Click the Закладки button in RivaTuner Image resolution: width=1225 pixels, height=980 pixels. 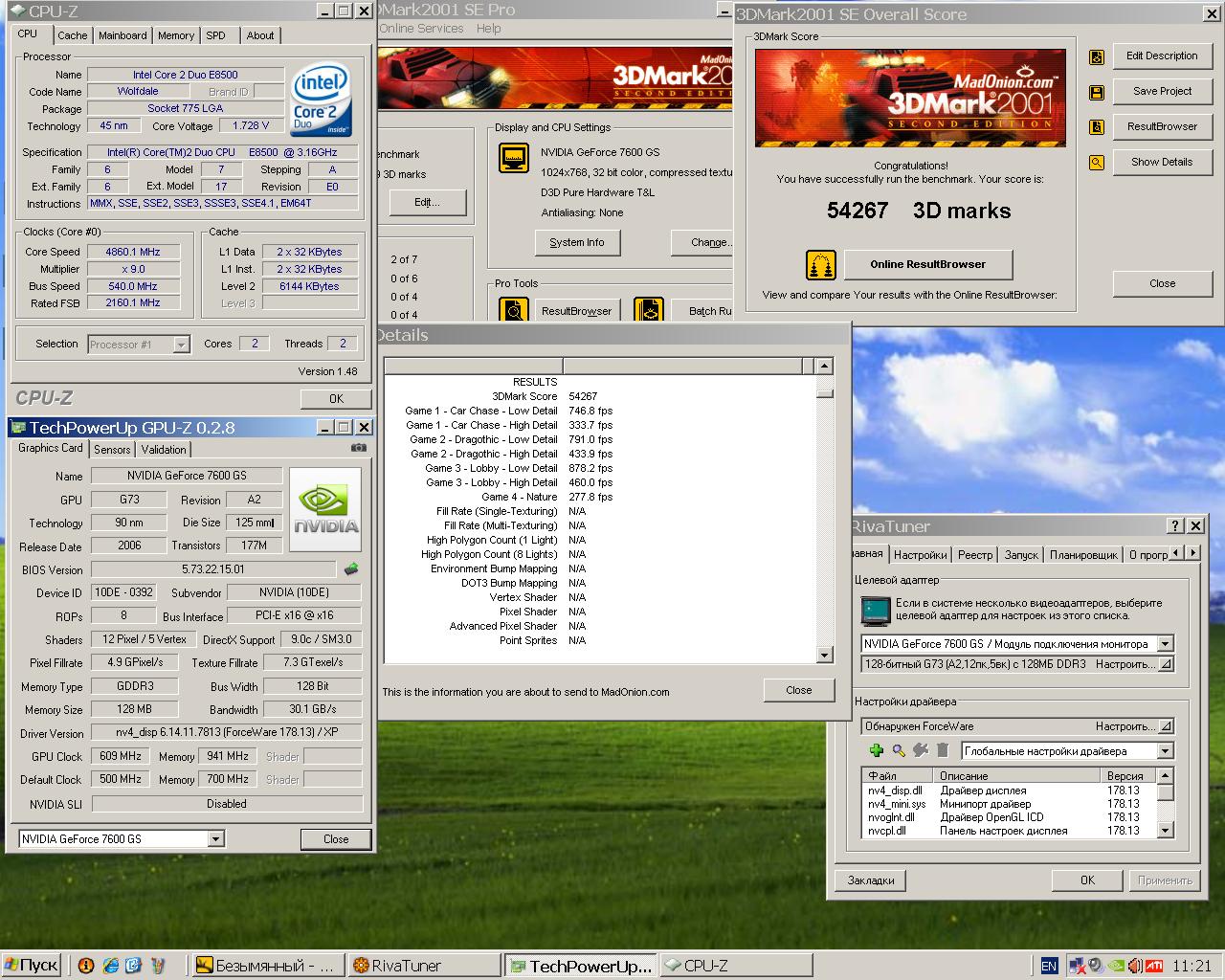tap(871, 880)
